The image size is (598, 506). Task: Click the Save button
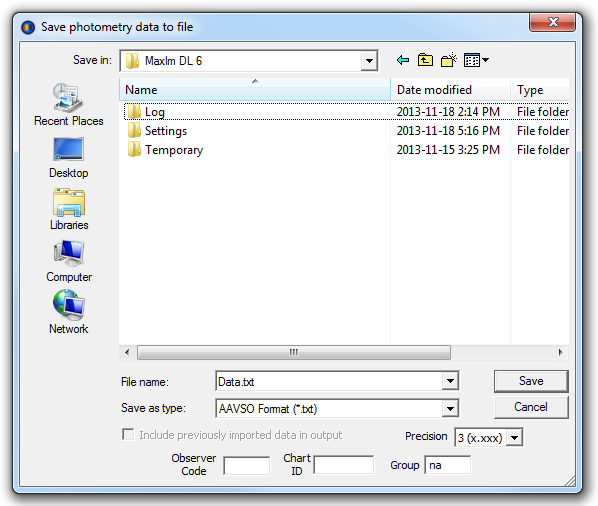tap(531, 381)
